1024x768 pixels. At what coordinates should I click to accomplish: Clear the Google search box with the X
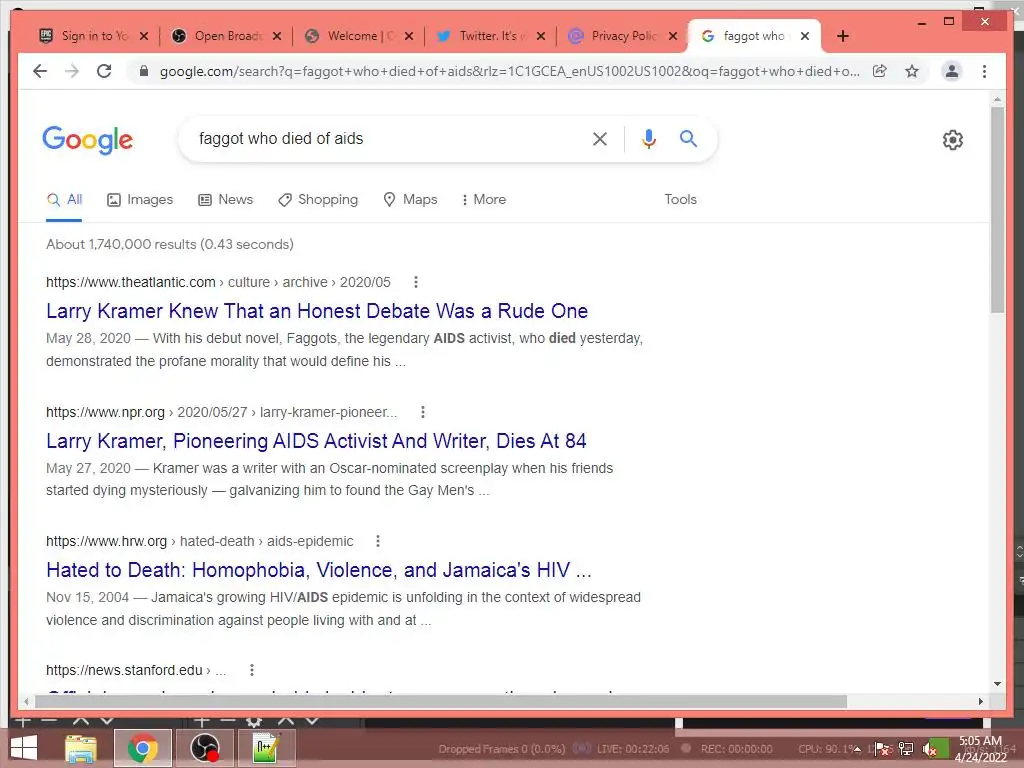(600, 138)
